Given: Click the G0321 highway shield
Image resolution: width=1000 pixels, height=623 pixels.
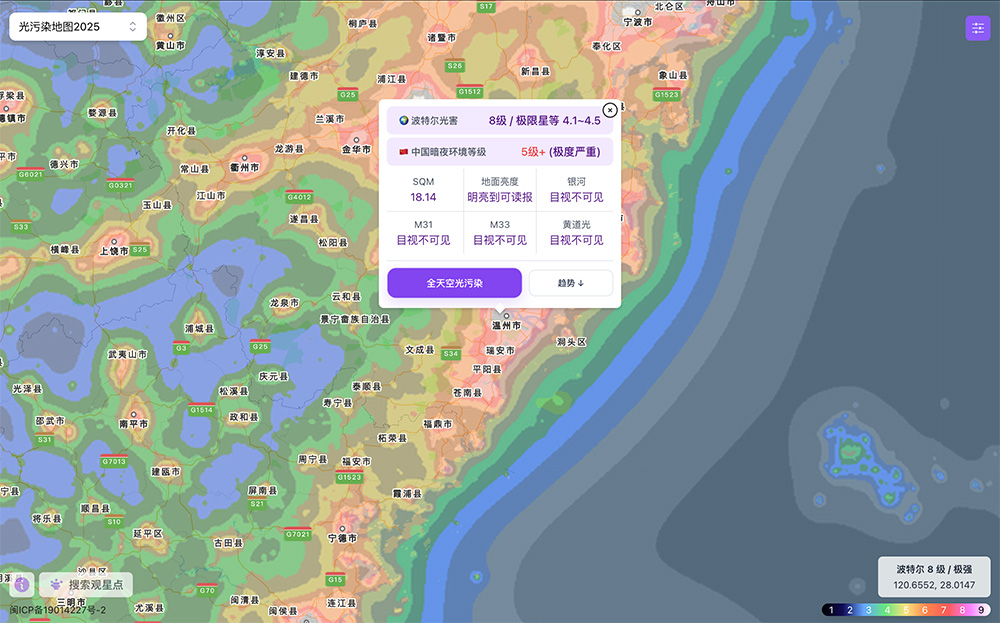Looking at the screenshot, I should [x=120, y=185].
